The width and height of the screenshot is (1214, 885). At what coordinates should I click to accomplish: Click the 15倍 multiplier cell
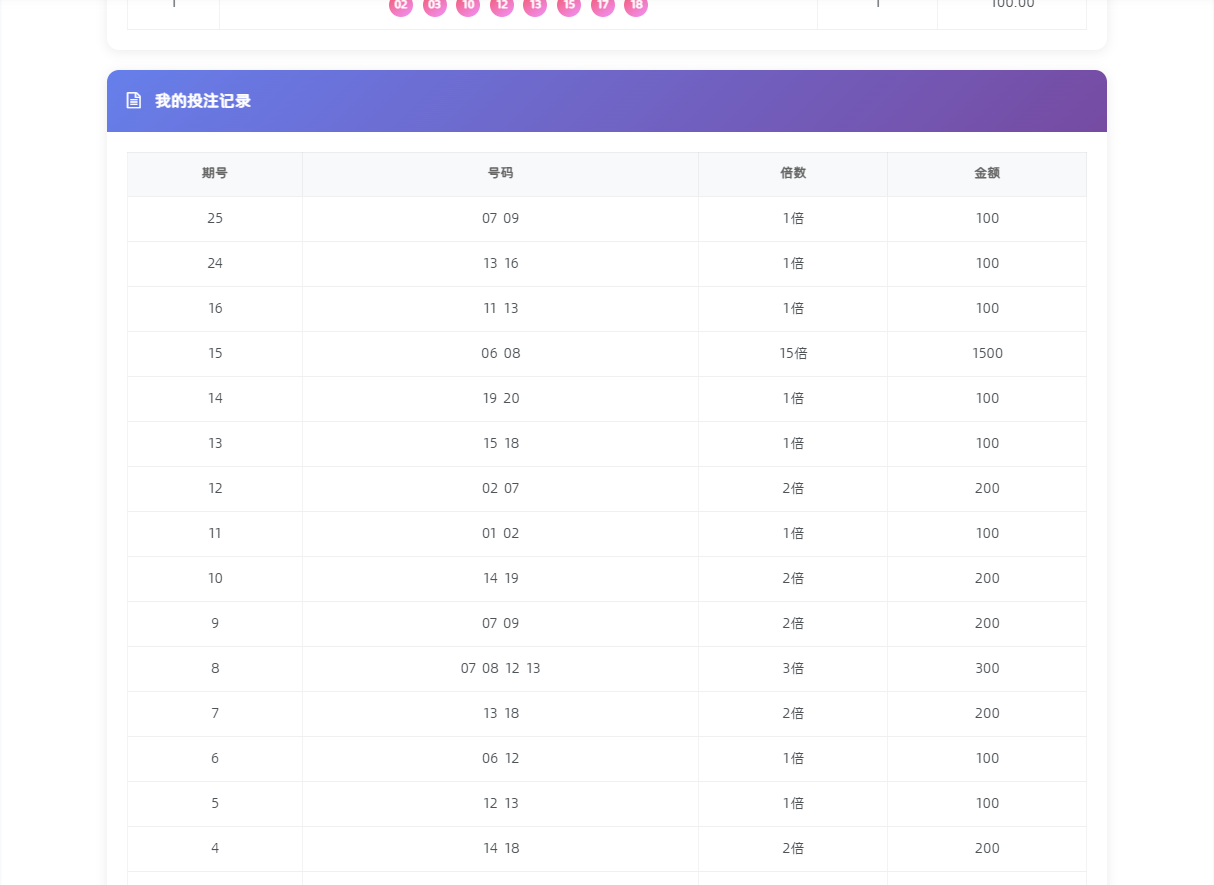coord(793,354)
